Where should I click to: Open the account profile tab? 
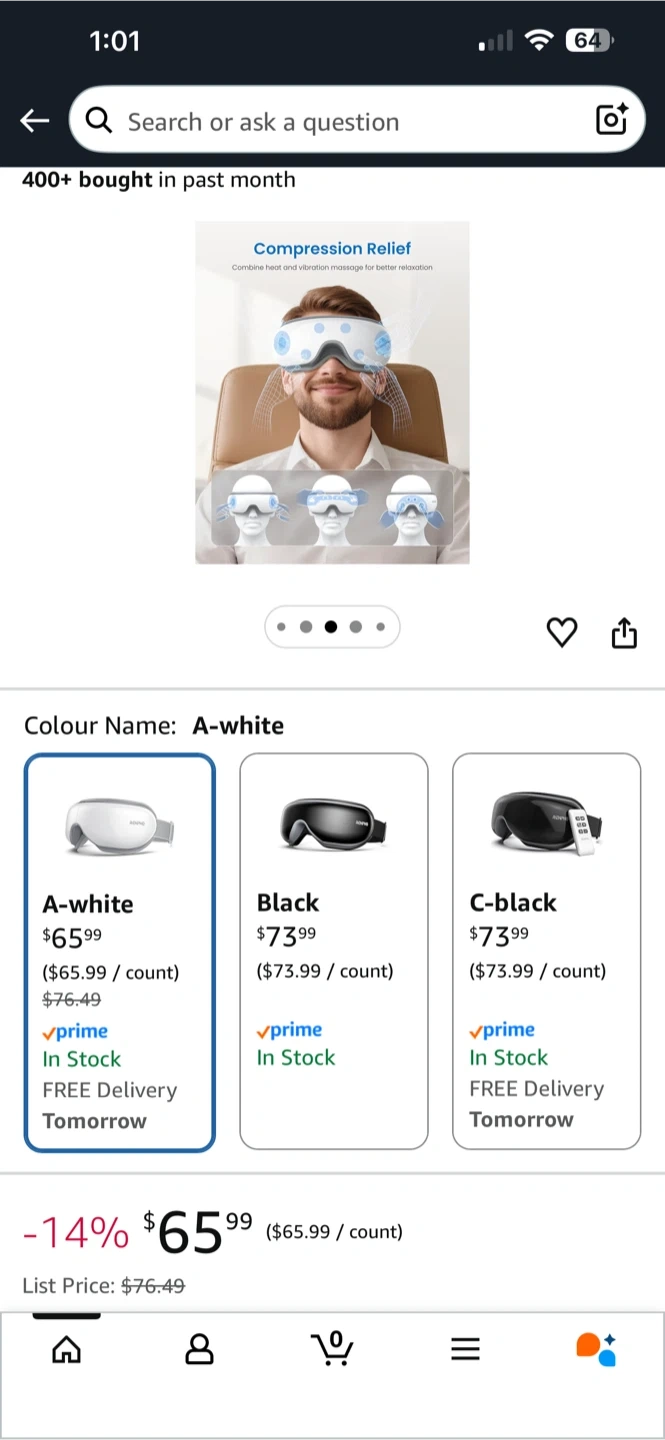pyautogui.click(x=199, y=1350)
